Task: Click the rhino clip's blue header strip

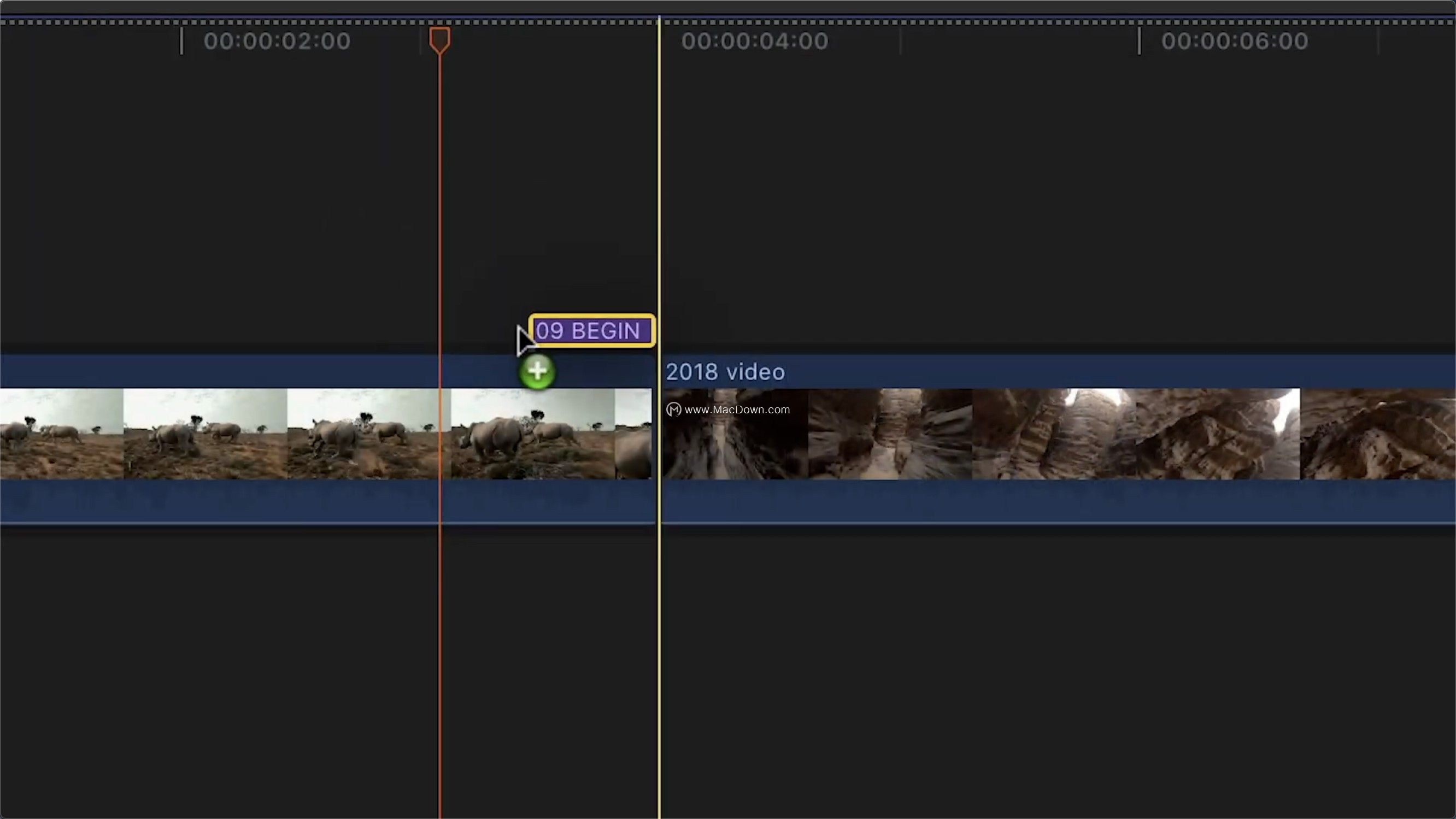Action: pos(226,371)
